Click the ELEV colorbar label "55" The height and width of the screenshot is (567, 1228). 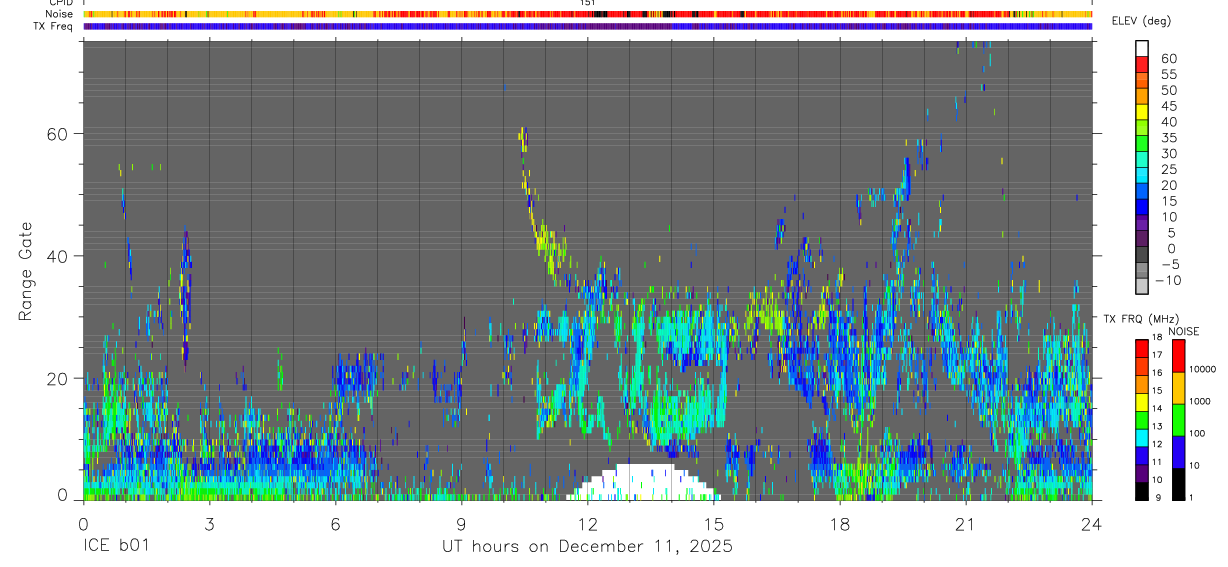pyautogui.click(x=1167, y=75)
